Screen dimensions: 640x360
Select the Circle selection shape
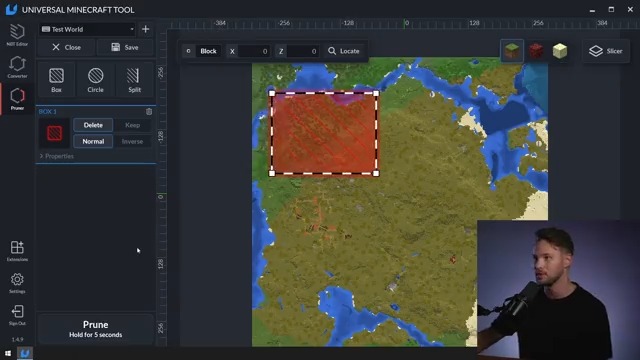(96, 80)
